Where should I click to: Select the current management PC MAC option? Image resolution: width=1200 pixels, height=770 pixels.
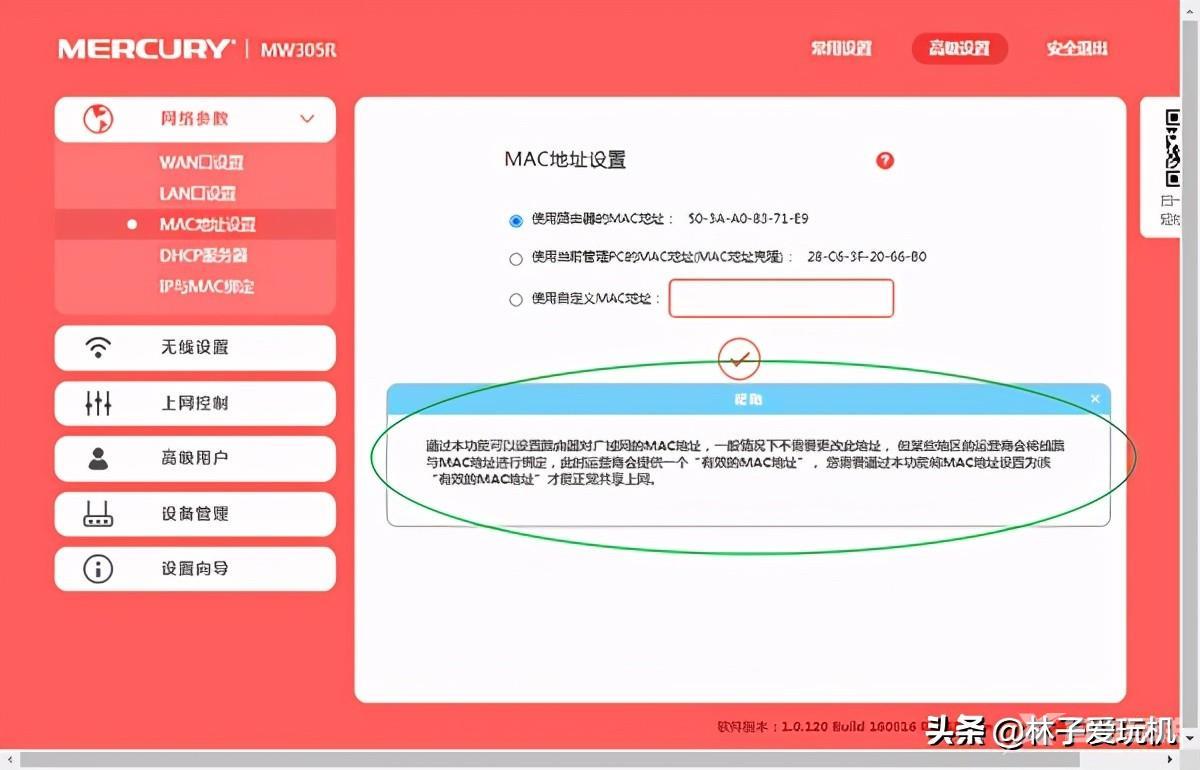pyautogui.click(x=516, y=259)
